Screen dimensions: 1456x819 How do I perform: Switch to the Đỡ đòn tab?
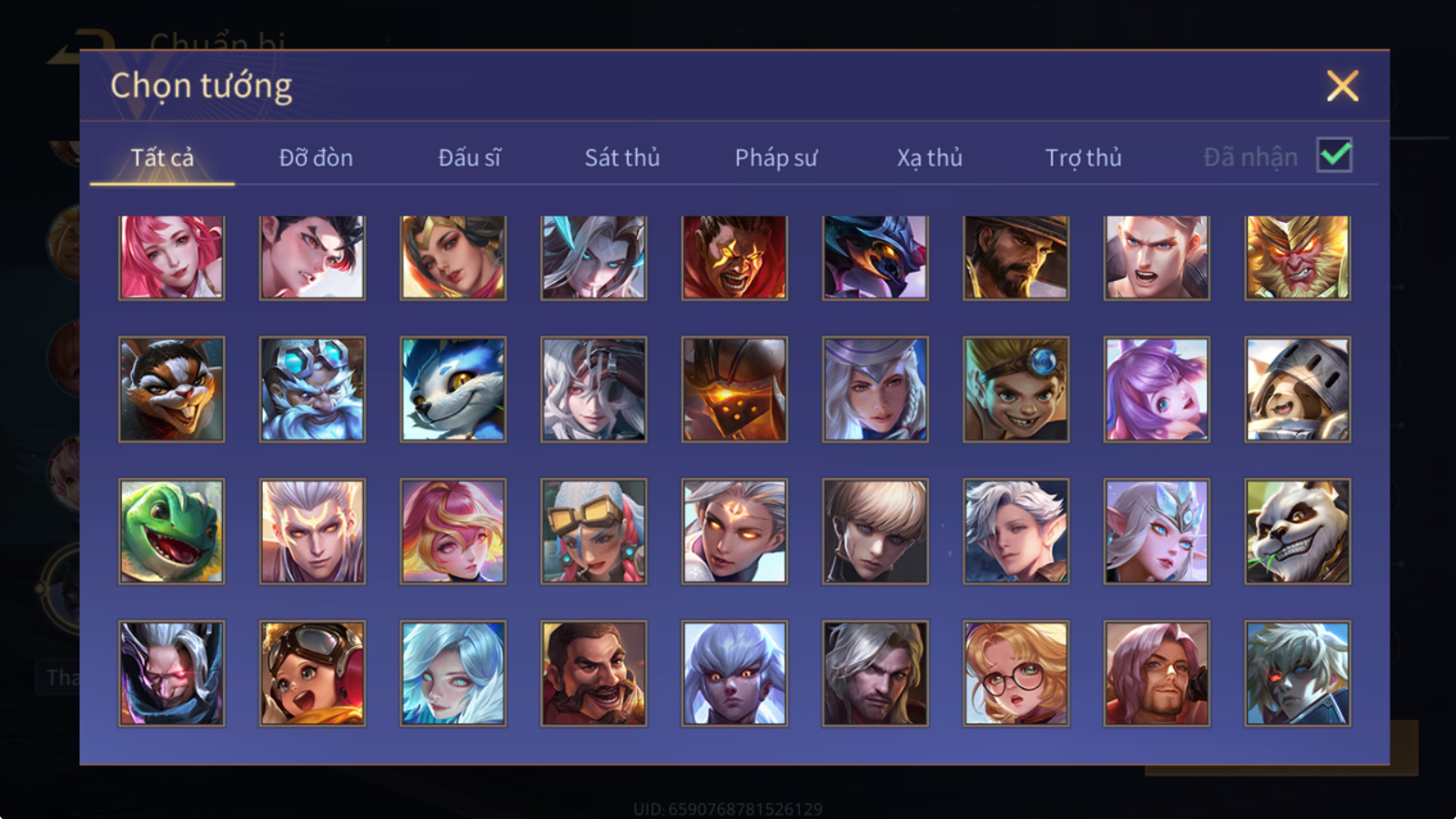(316, 157)
